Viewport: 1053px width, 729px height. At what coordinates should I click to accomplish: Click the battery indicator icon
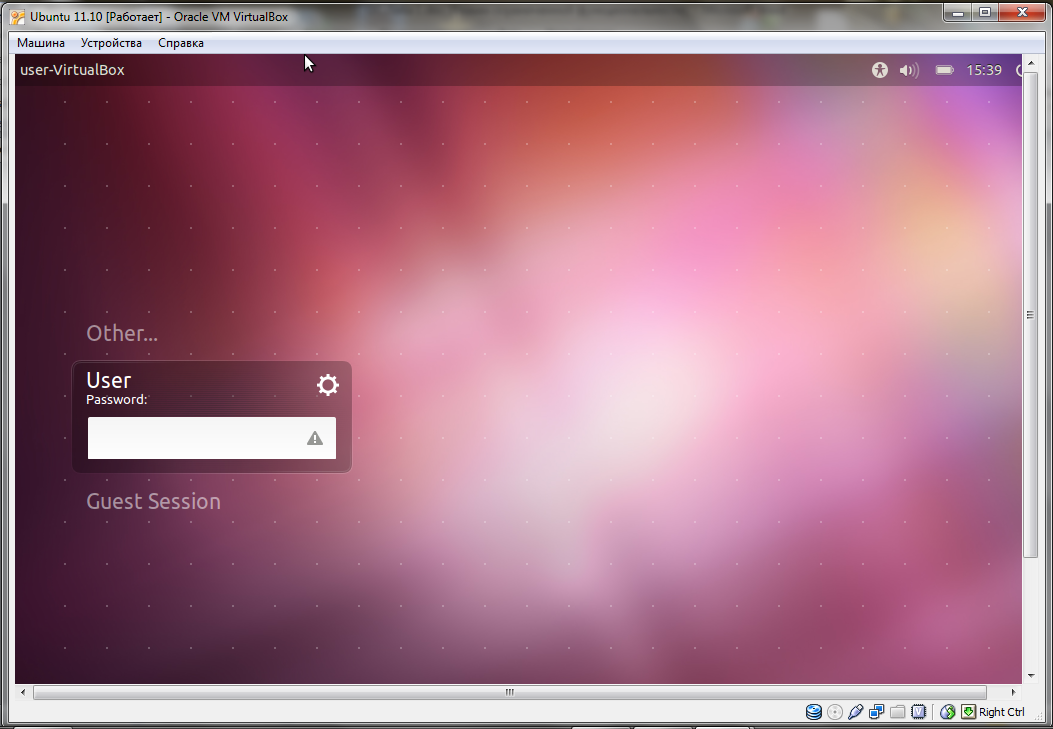click(x=944, y=70)
